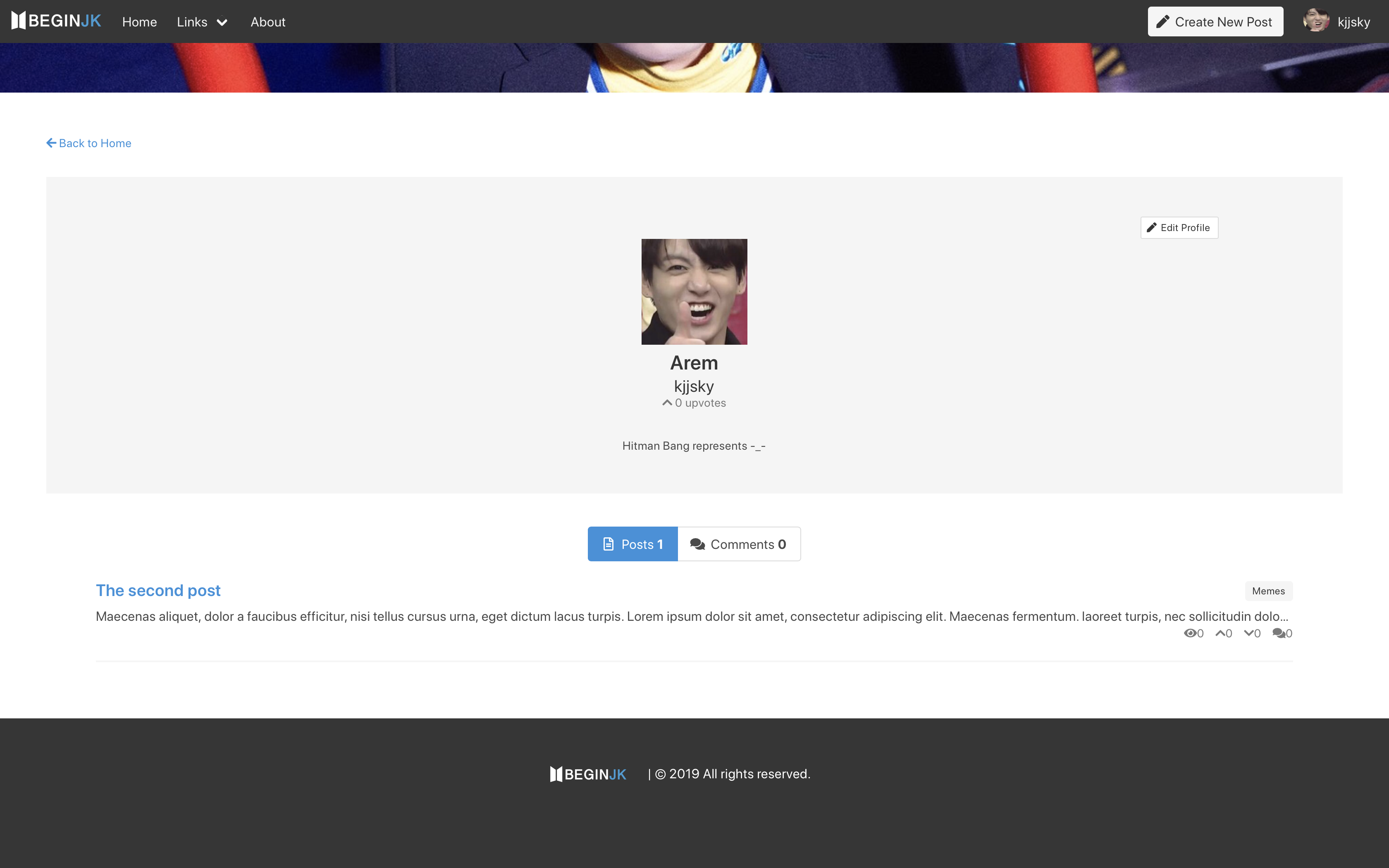
Task: Click the Create New Post button
Action: click(x=1215, y=22)
